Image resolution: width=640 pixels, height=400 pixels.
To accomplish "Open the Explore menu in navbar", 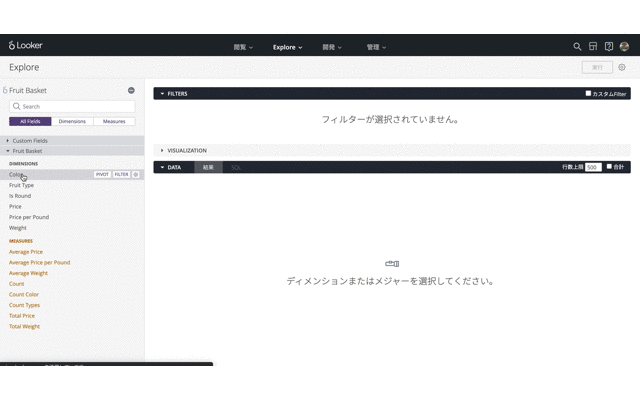I will coord(287,47).
